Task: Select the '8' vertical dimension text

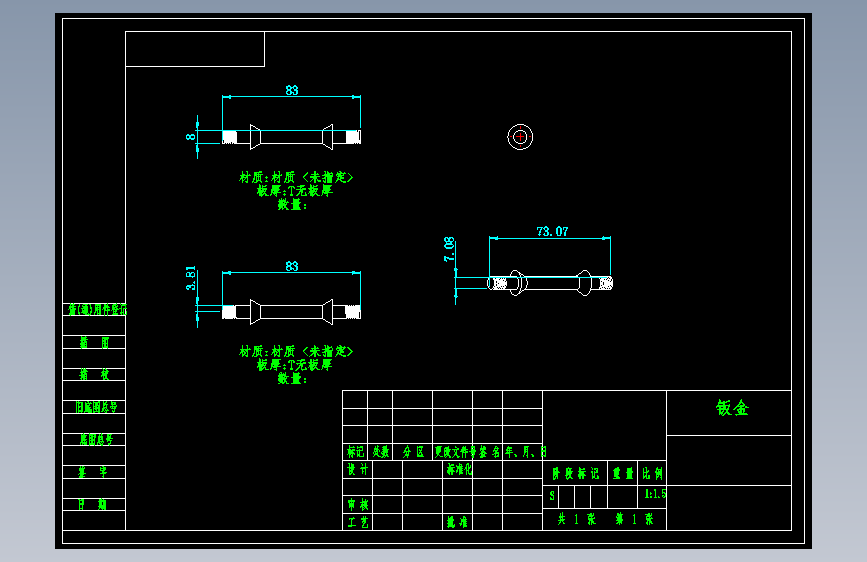Action: (x=191, y=137)
